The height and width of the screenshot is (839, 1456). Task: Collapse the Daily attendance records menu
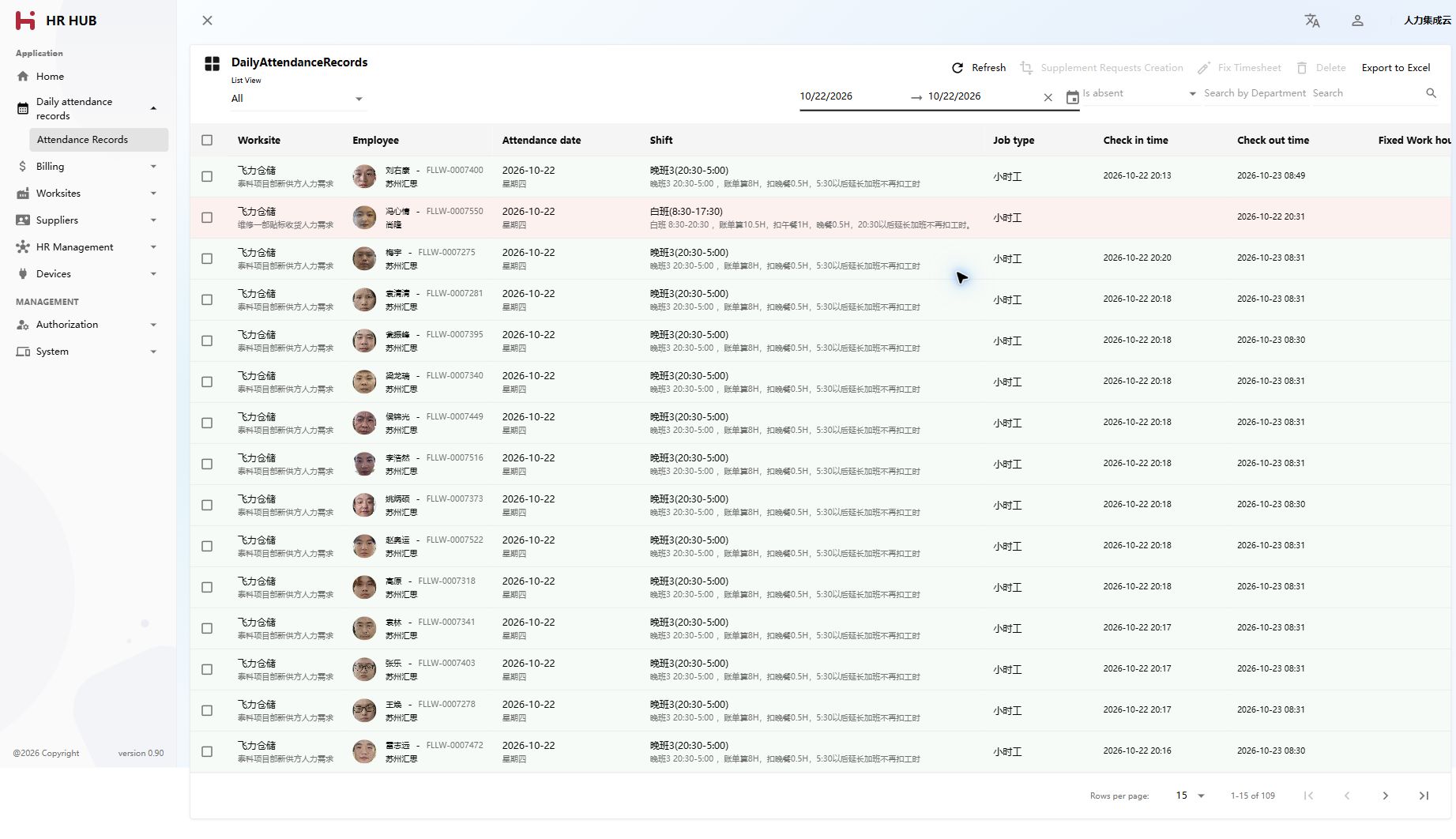pyautogui.click(x=153, y=108)
